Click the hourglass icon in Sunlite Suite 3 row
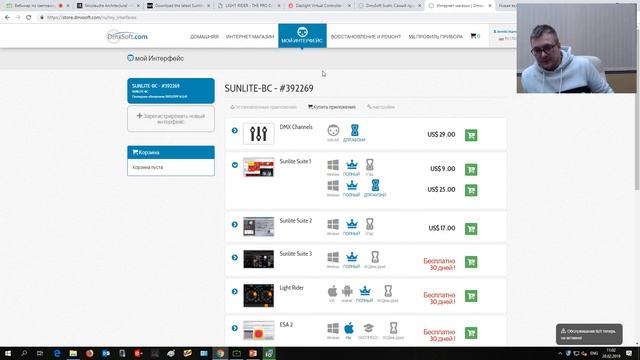Image resolution: width=640 pixels, height=360 pixels. pyautogui.click(x=375, y=257)
